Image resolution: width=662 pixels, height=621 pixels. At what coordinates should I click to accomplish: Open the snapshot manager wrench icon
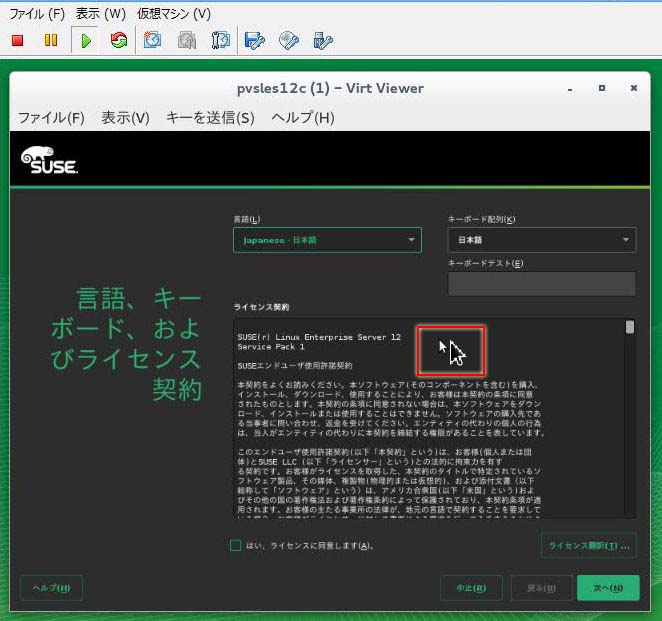221,41
